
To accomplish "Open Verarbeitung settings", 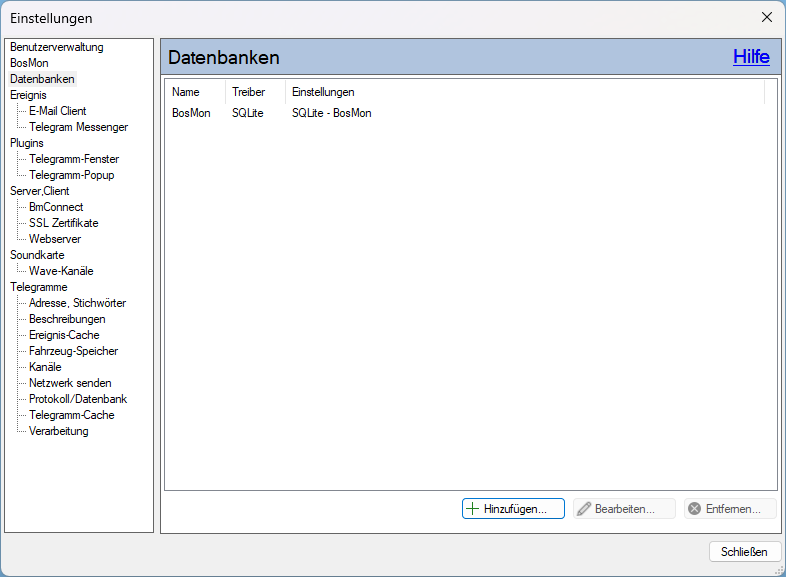I will tap(59, 431).
